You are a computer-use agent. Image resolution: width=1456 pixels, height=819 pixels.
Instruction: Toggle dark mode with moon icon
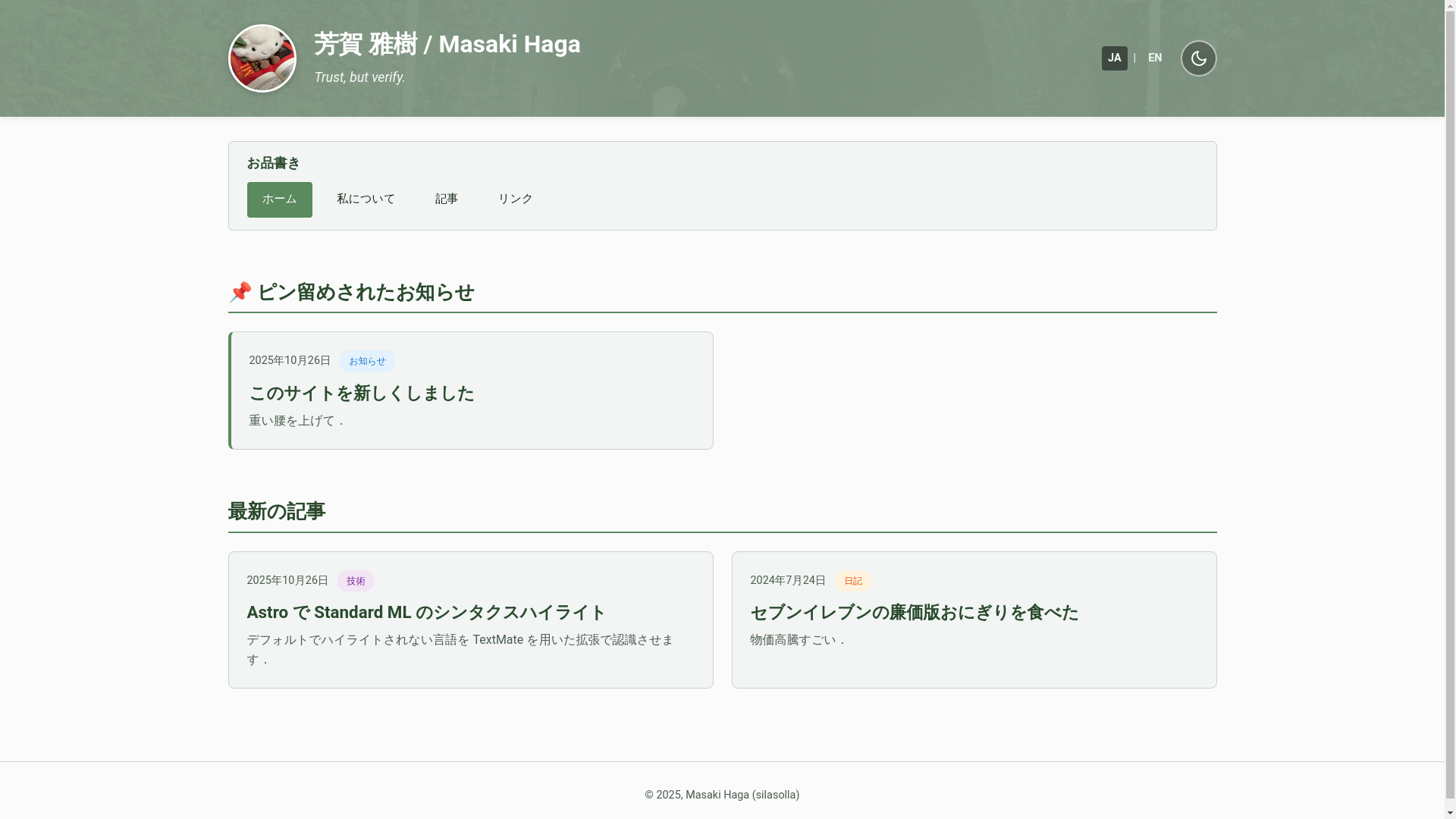click(x=1198, y=58)
